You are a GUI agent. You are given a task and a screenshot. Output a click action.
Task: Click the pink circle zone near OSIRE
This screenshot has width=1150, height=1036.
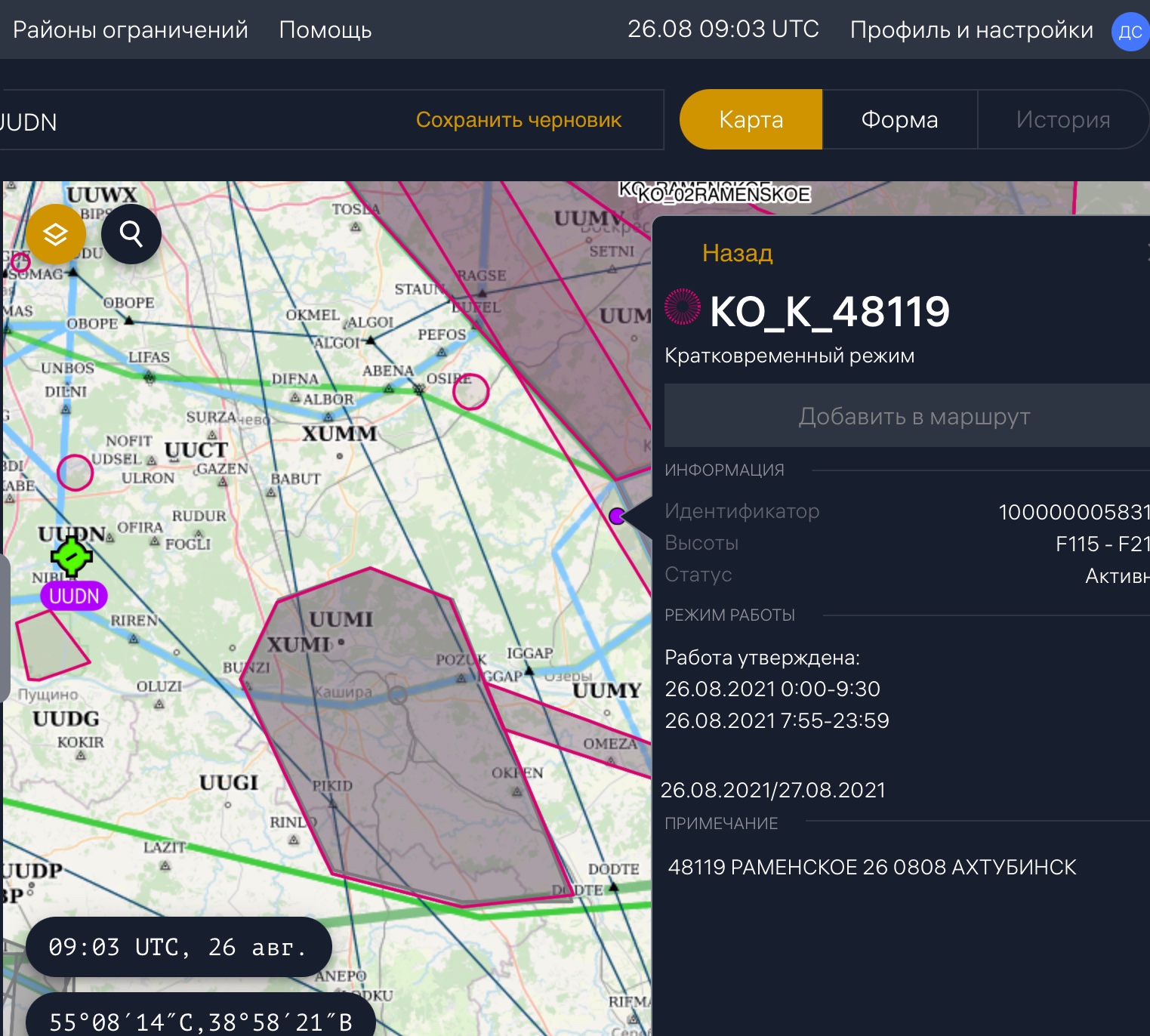(470, 391)
